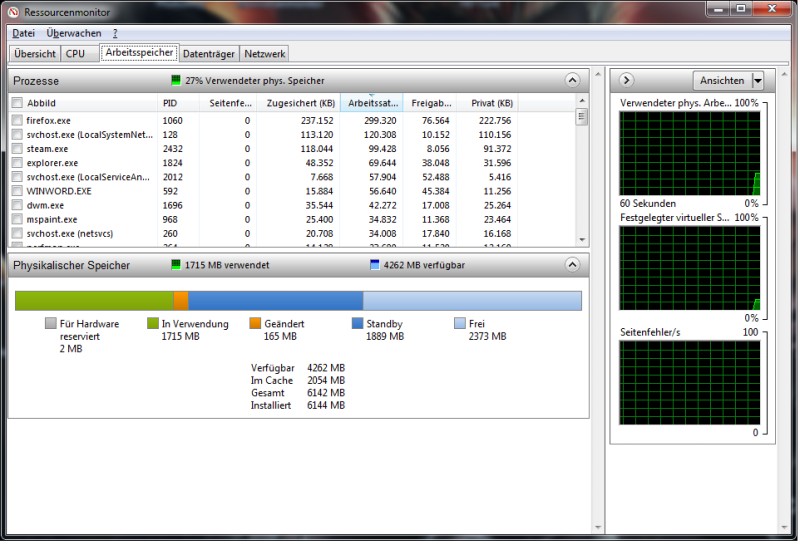Open the Ansichten dropdown arrow
Screen dimensions: 800x545
point(757,81)
